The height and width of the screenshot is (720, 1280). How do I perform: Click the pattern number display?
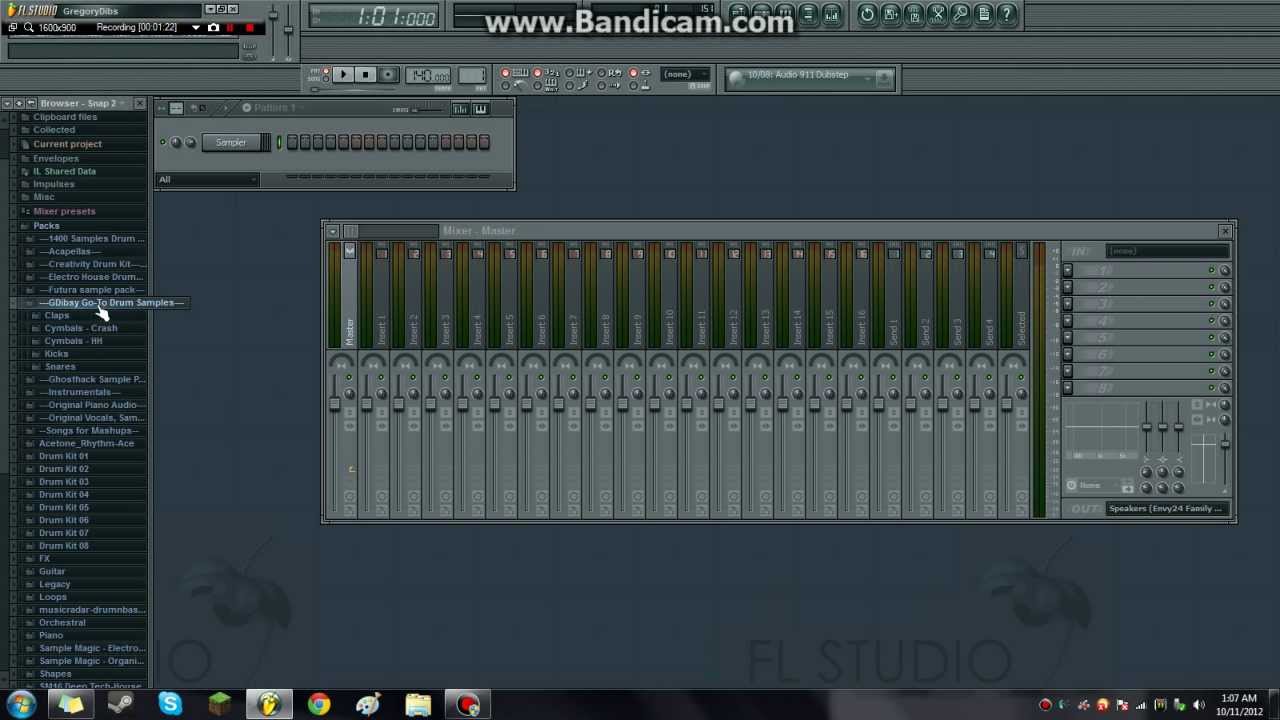(x=471, y=75)
